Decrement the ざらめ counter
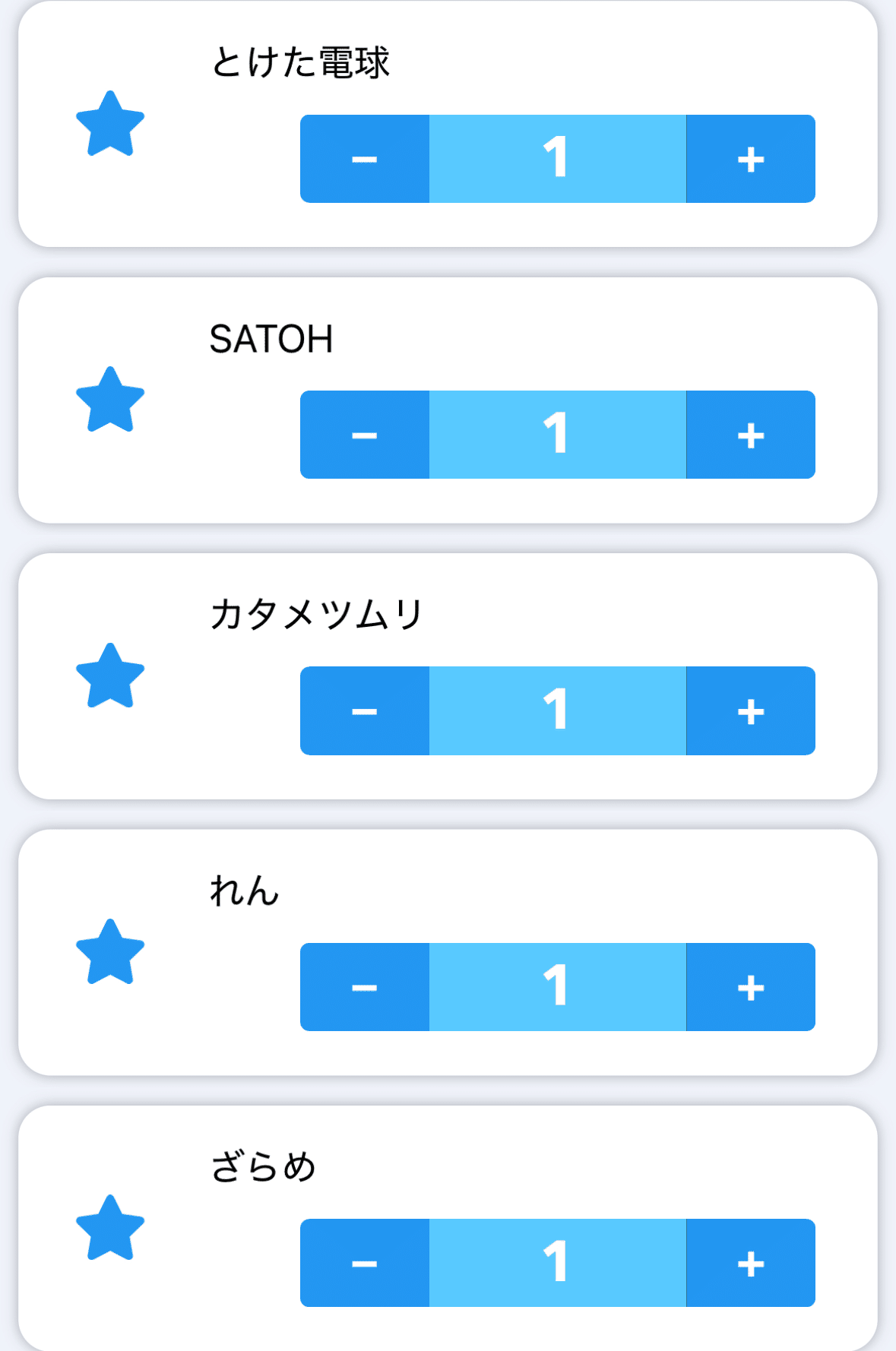The width and height of the screenshot is (896, 1351). (x=365, y=1263)
